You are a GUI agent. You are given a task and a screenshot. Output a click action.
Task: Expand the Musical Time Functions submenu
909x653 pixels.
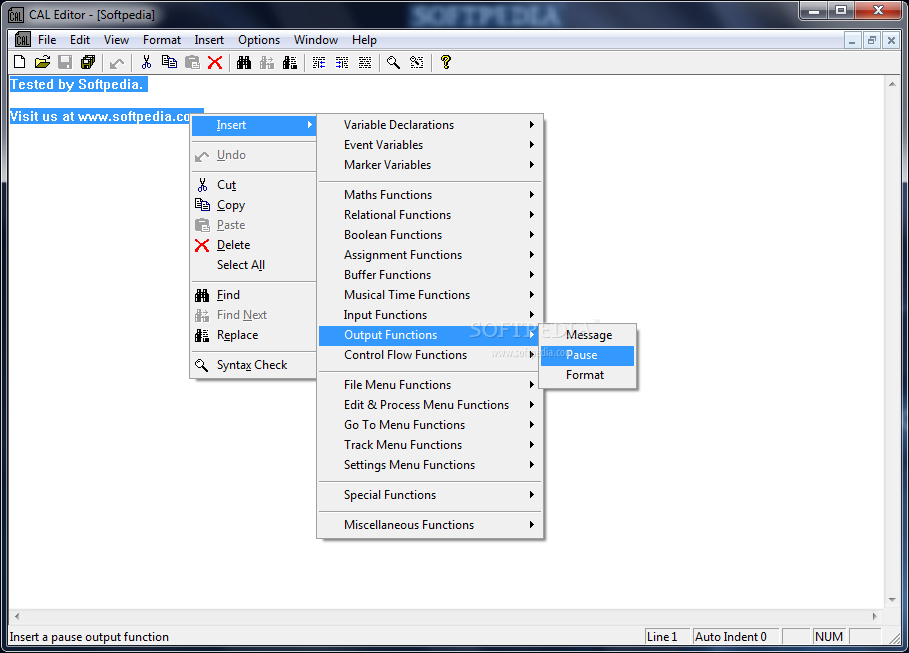click(430, 295)
